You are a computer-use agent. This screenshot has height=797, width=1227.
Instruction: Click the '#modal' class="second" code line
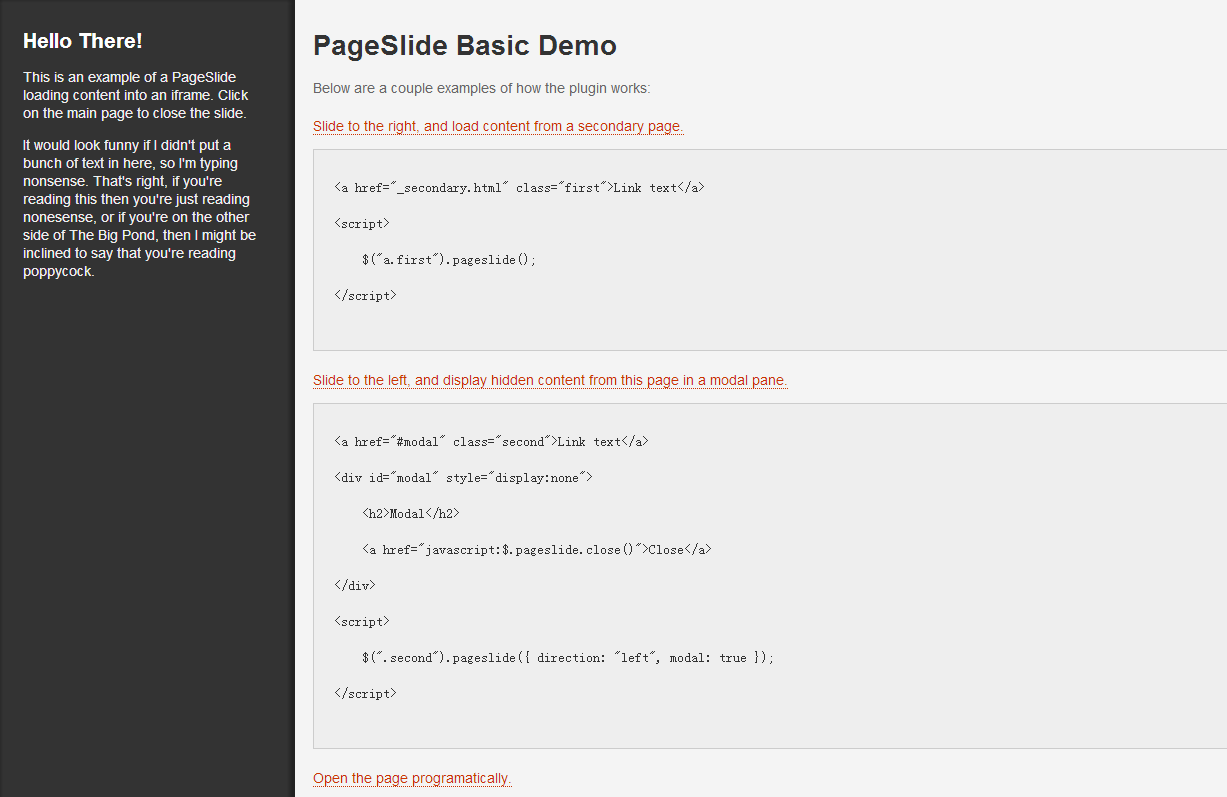[491, 441]
